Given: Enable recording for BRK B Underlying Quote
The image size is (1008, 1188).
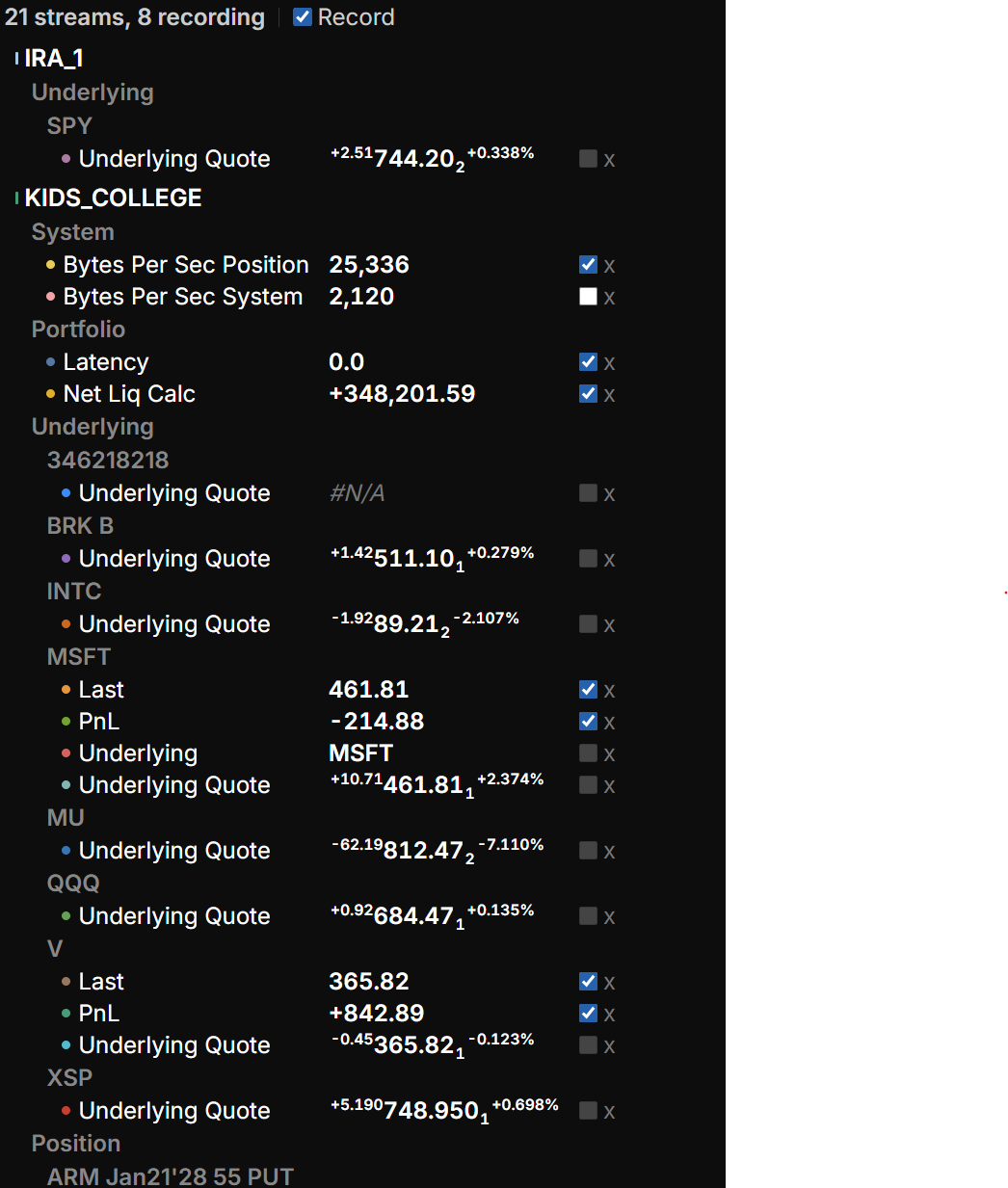Looking at the screenshot, I should coord(588,559).
